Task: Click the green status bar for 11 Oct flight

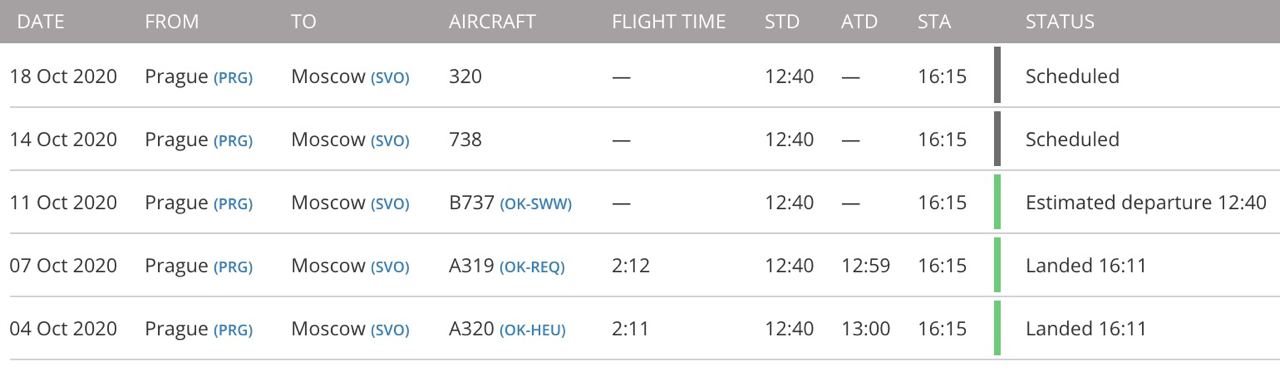Action: 997,202
